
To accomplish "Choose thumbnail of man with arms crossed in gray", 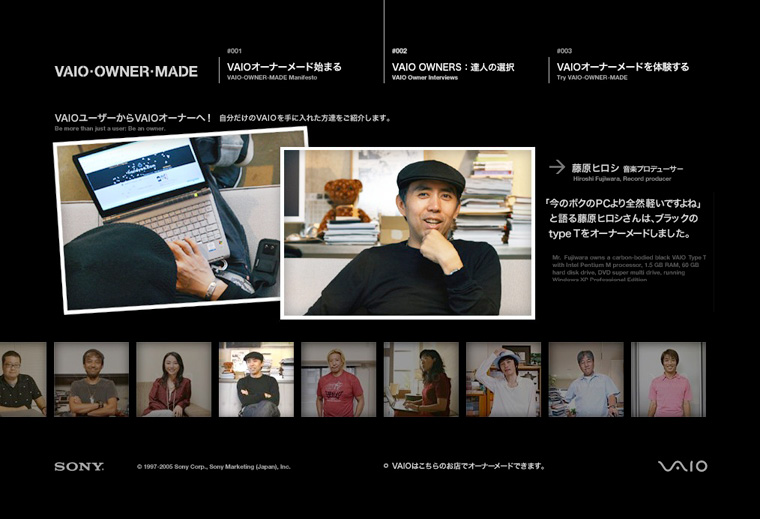I will (x=92, y=379).
